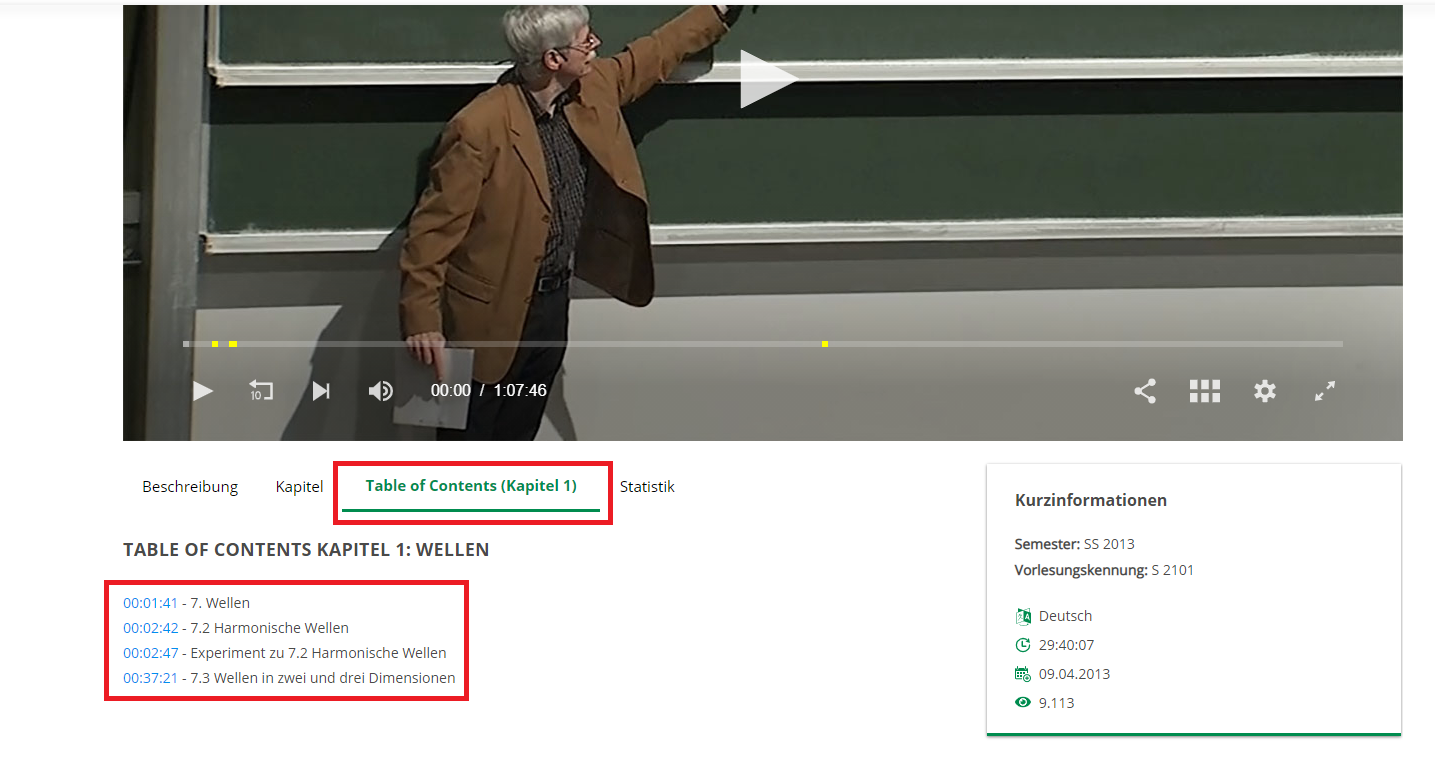Open the Statistik tab
The image size is (1435, 757).
(x=647, y=487)
